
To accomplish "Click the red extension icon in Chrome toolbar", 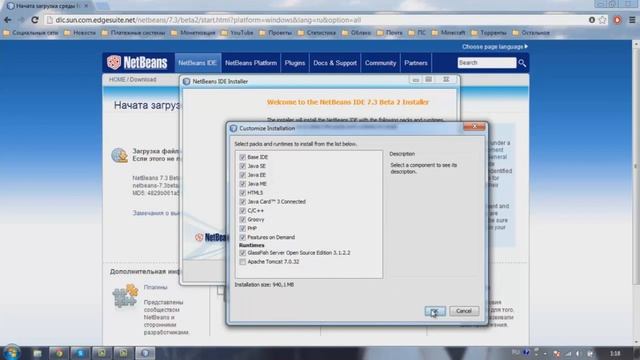I will pos(617,20).
